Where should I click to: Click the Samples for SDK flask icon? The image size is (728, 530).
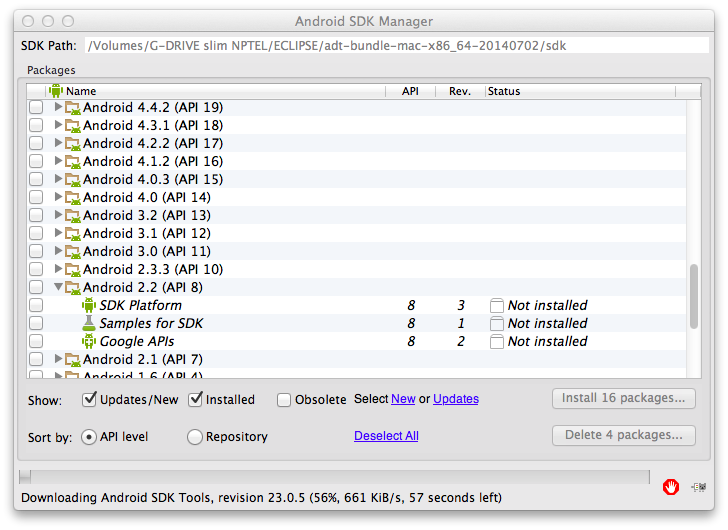pyautogui.click(x=89, y=323)
